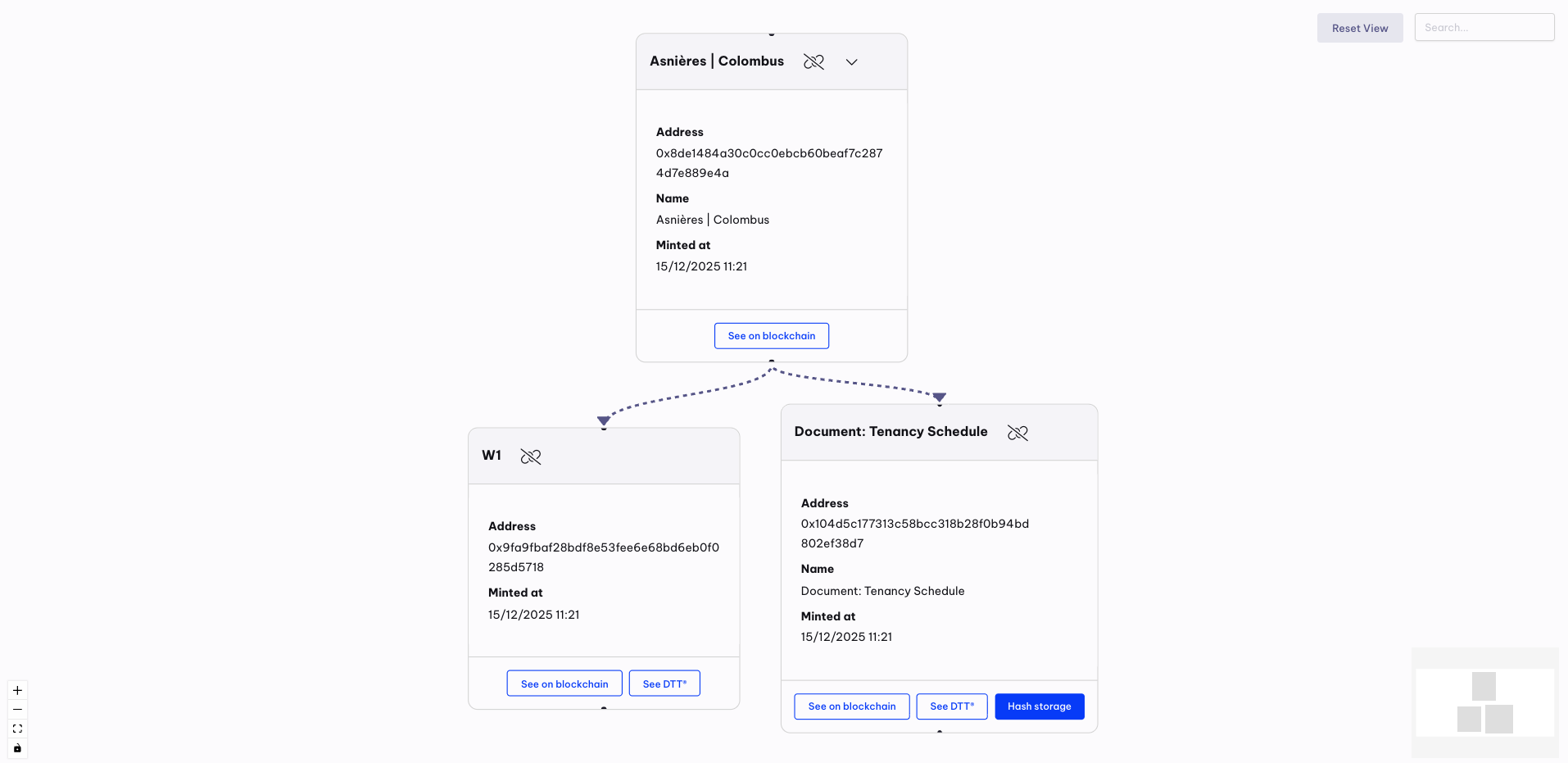Screen dimensions: 1568x763
Task: Open See on blockchain for Tenancy Schedule
Action: click(851, 706)
